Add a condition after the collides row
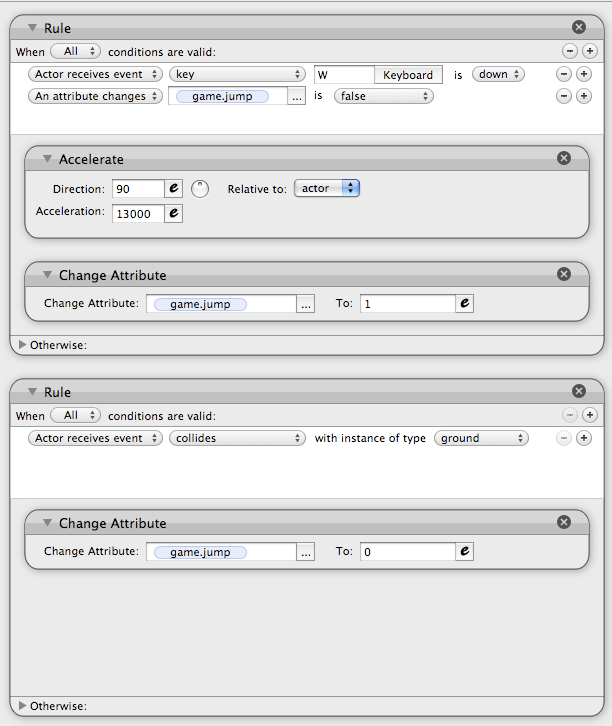The width and height of the screenshot is (612, 726). 584,438
